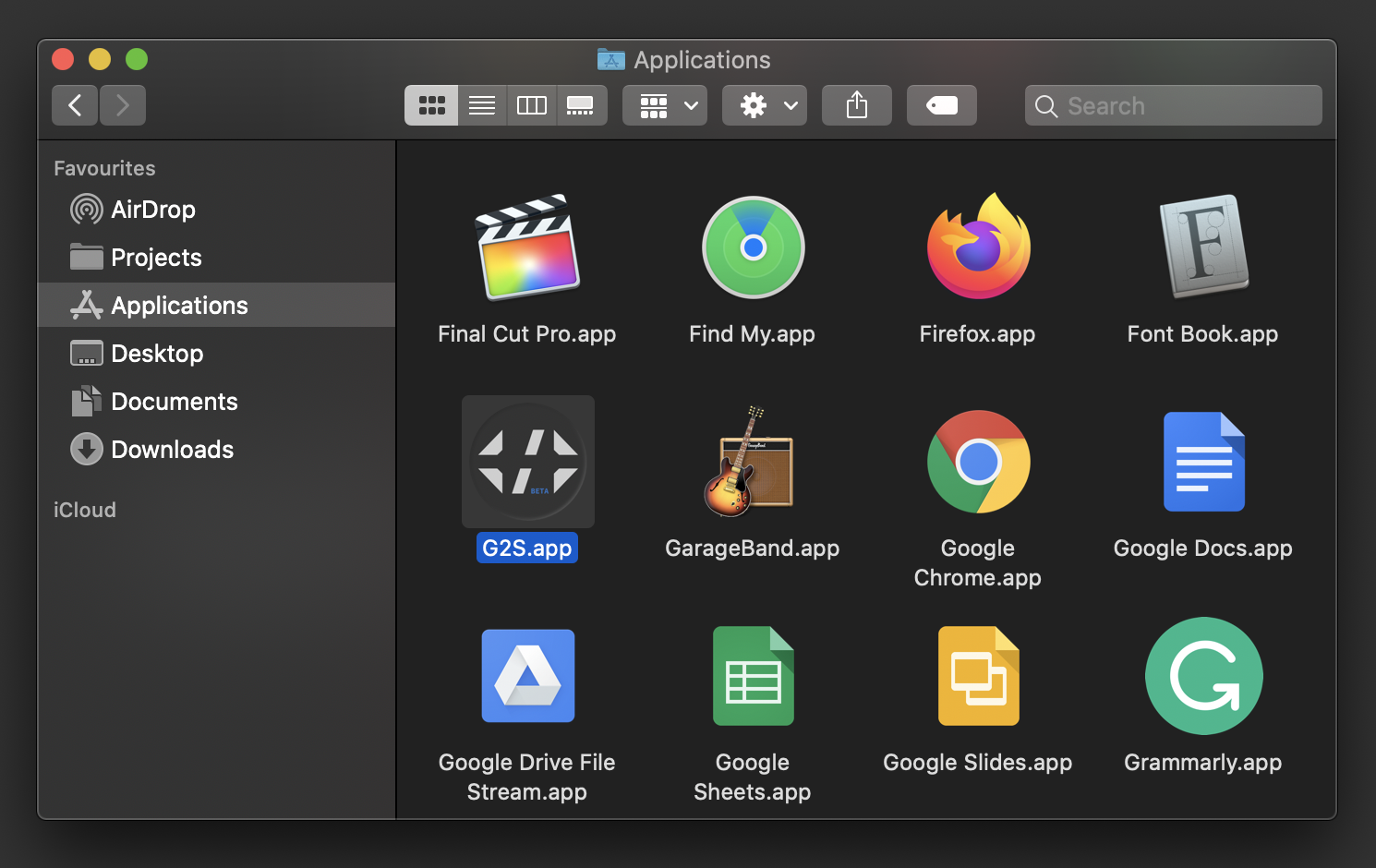
Task: Switch to icon view
Action: pos(431,105)
